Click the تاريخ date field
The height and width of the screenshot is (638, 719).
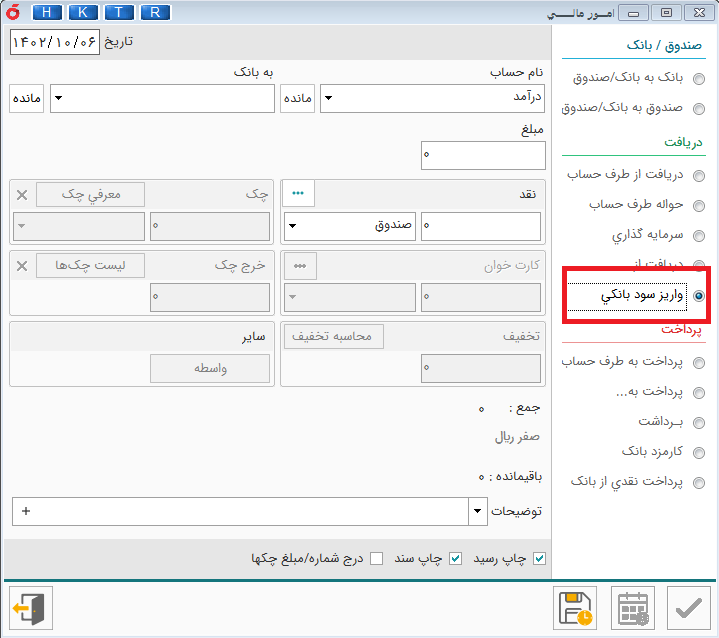(x=55, y=42)
